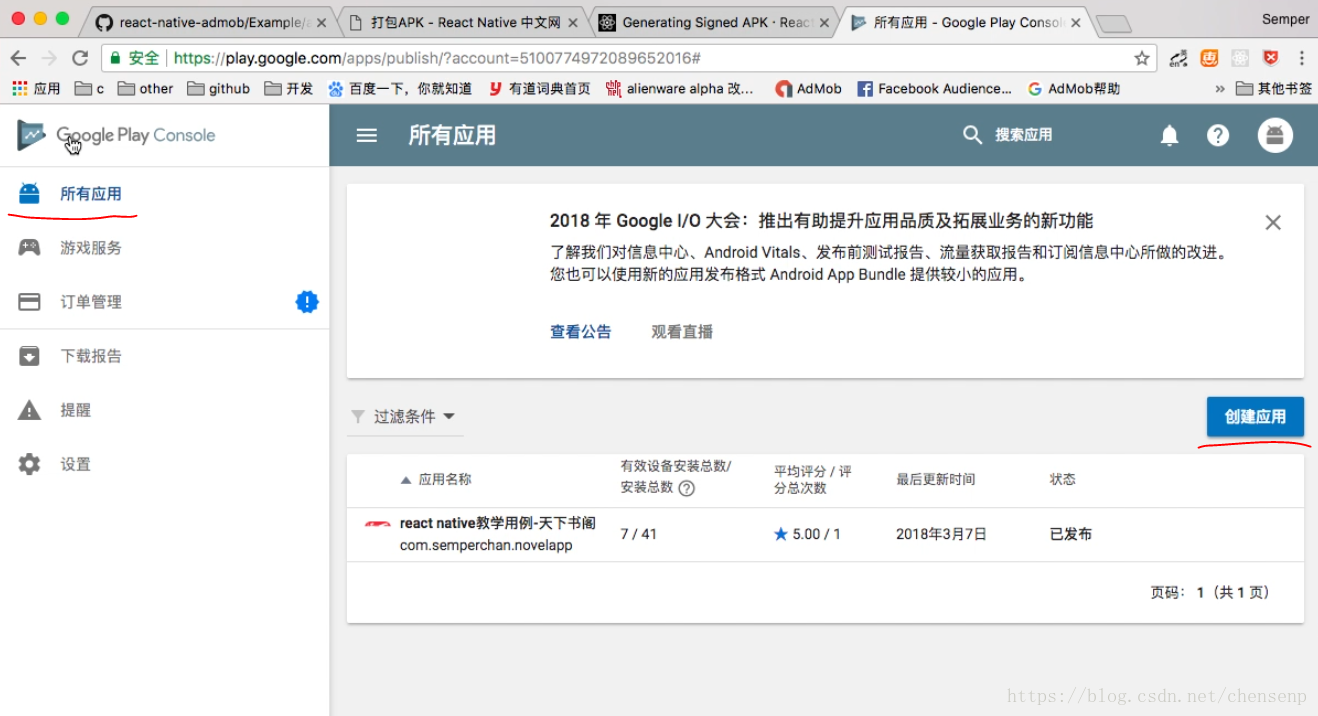The width and height of the screenshot is (1318, 716).
Task: Dismiss the Google I/O announcement with X
Action: click(1273, 222)
